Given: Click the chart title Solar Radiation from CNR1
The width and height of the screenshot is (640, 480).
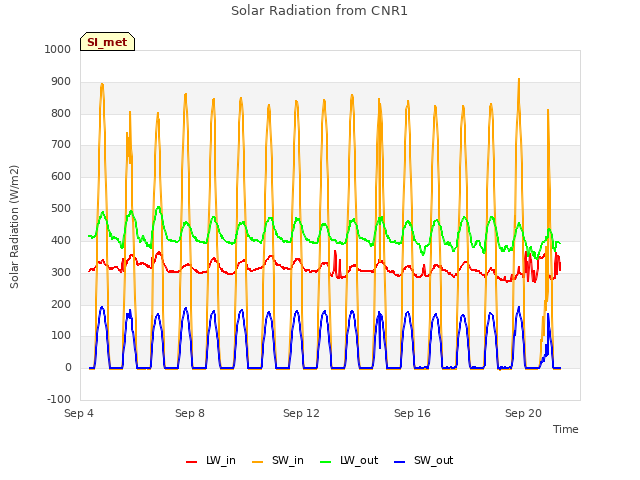Looking at the screenshot, I should click(x=319, y=11).
